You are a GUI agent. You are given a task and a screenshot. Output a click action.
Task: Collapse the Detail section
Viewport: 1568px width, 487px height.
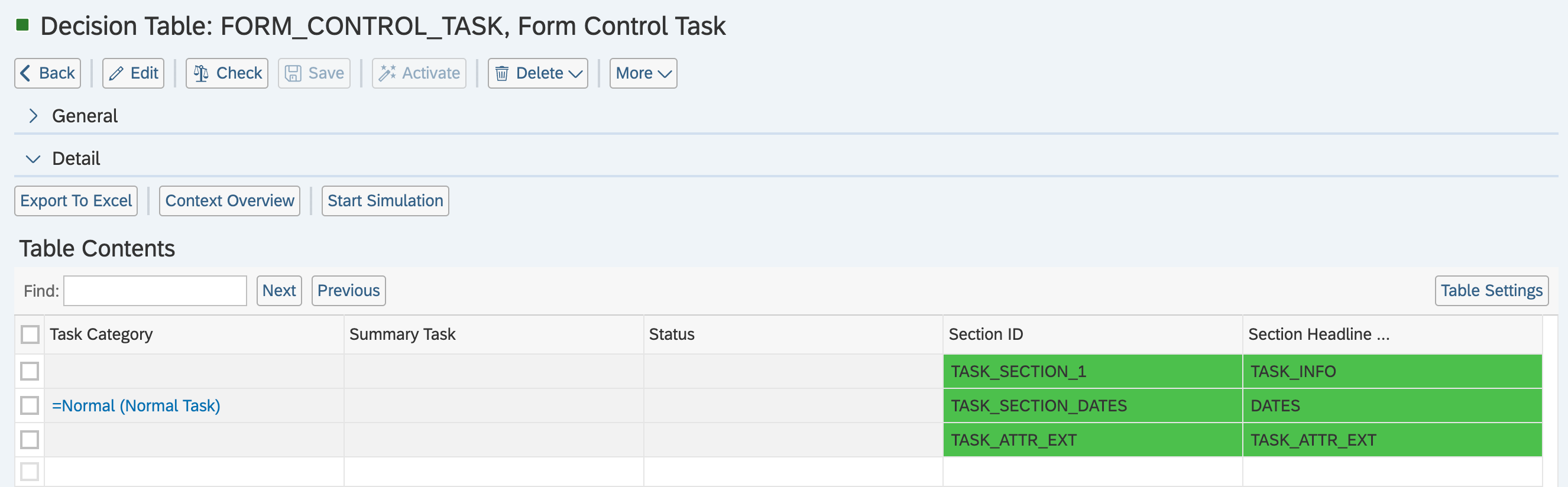[34, 159]
